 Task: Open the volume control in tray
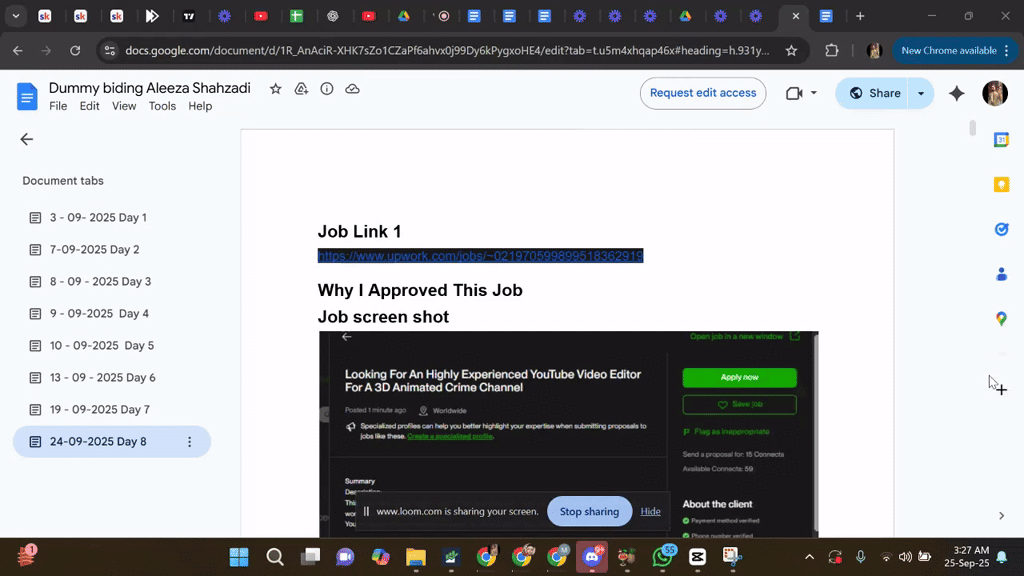(x=905, y=557)
